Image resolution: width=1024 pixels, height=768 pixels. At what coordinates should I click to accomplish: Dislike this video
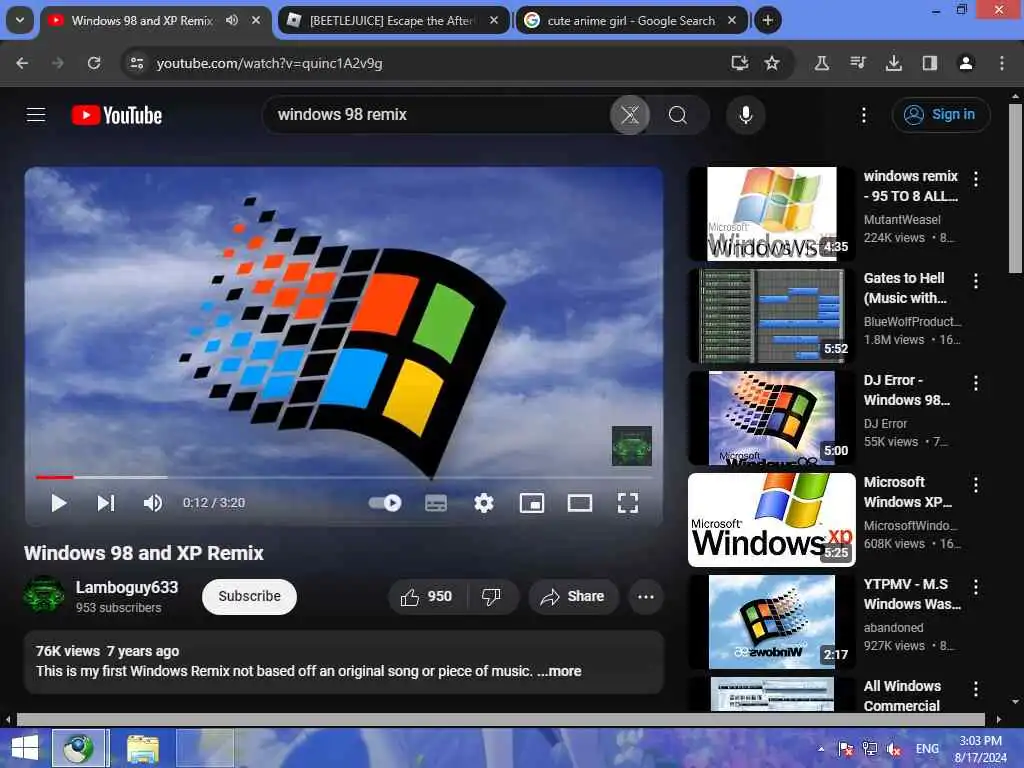tap(492, 596)
